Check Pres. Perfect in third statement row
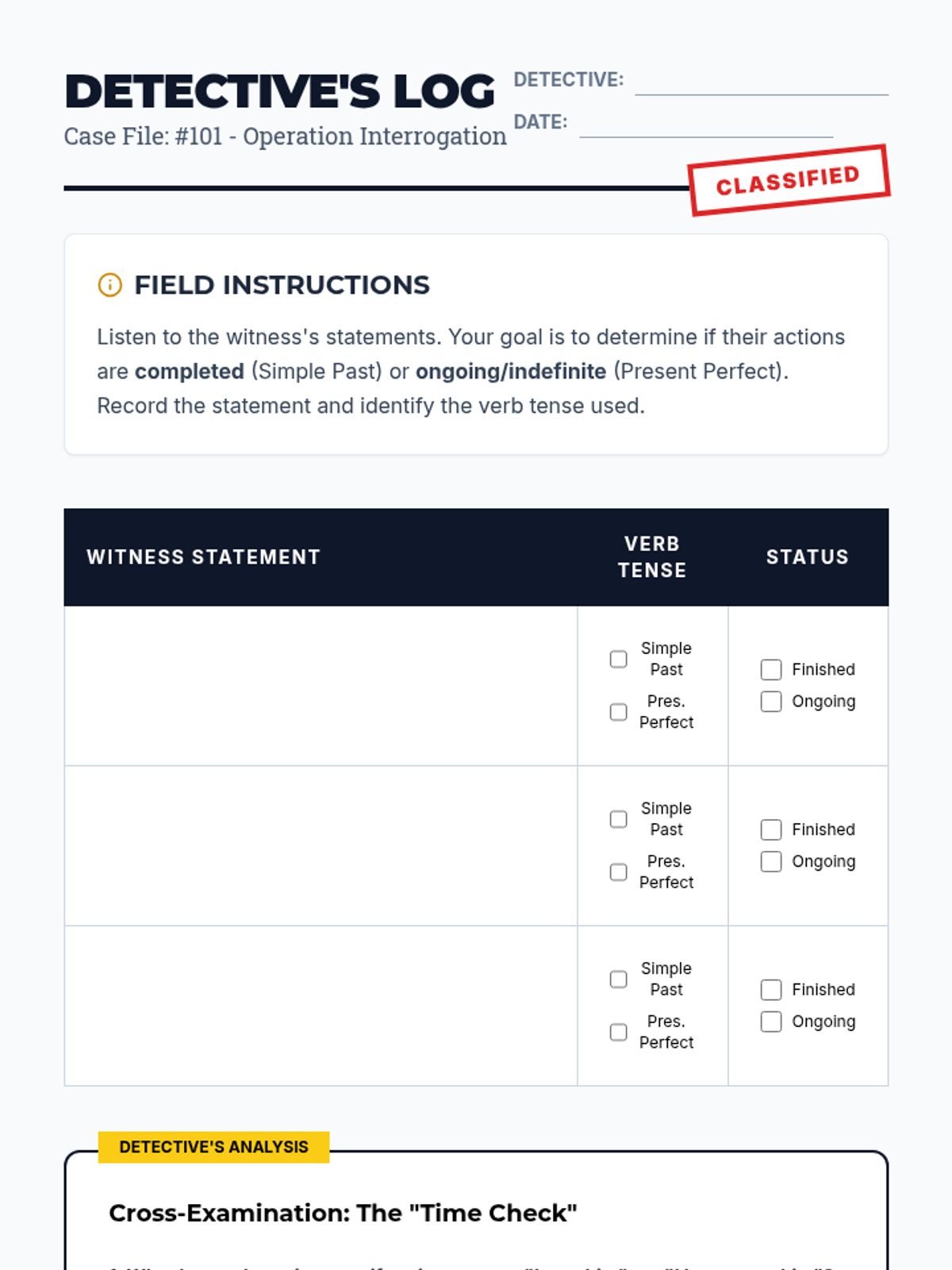The height and width of the screenshot is (1270, 952). click(618, 1032)
